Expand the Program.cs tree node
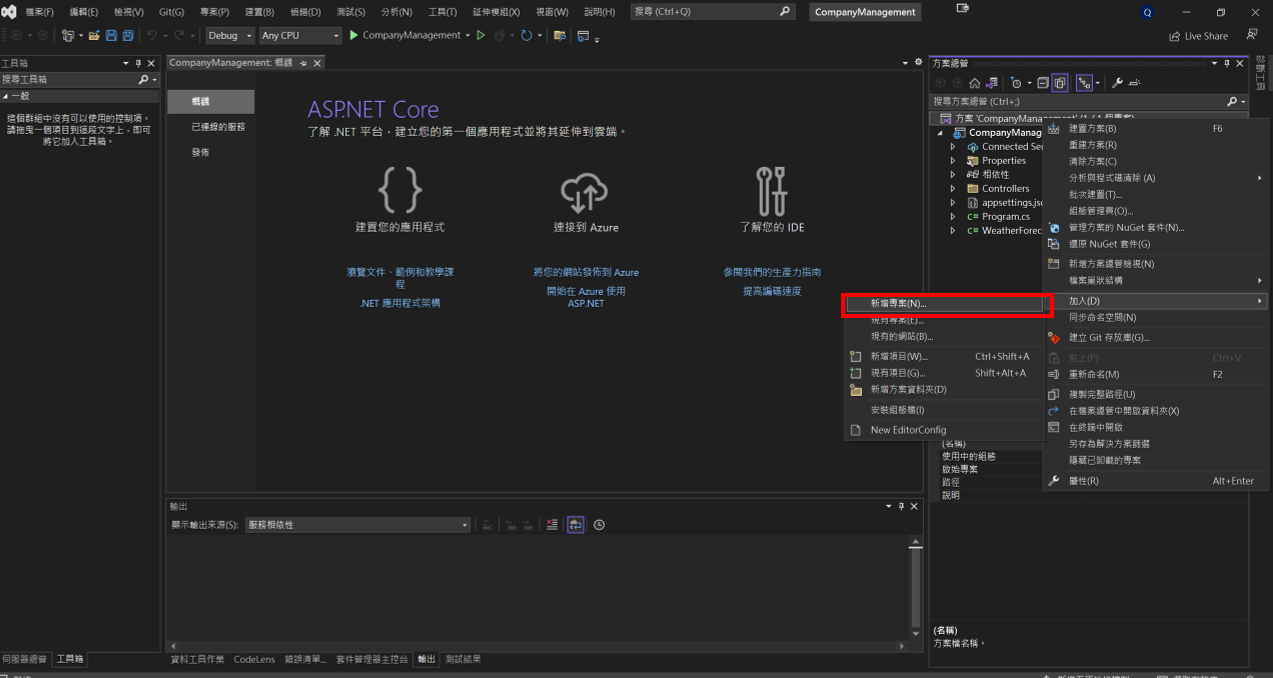The height and width of the screenshot is (678, 1273). tap(953, 216)
